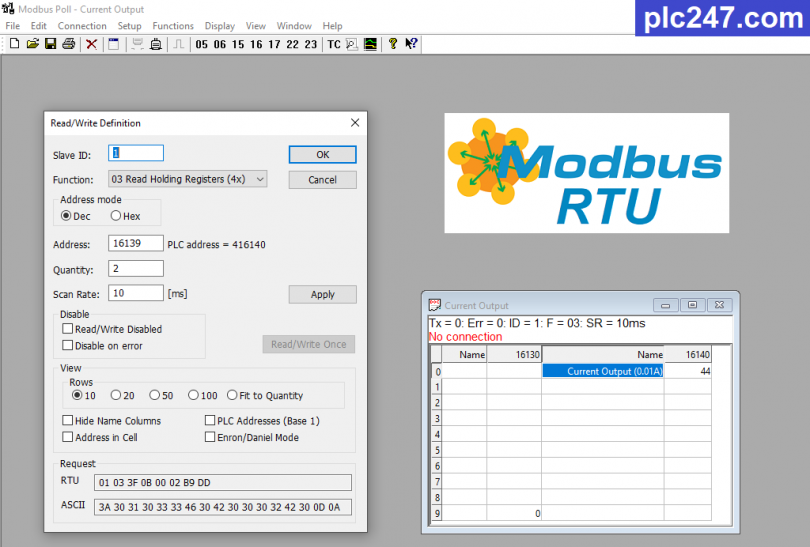Click function 23 read/write registers button

pos(310,44)
